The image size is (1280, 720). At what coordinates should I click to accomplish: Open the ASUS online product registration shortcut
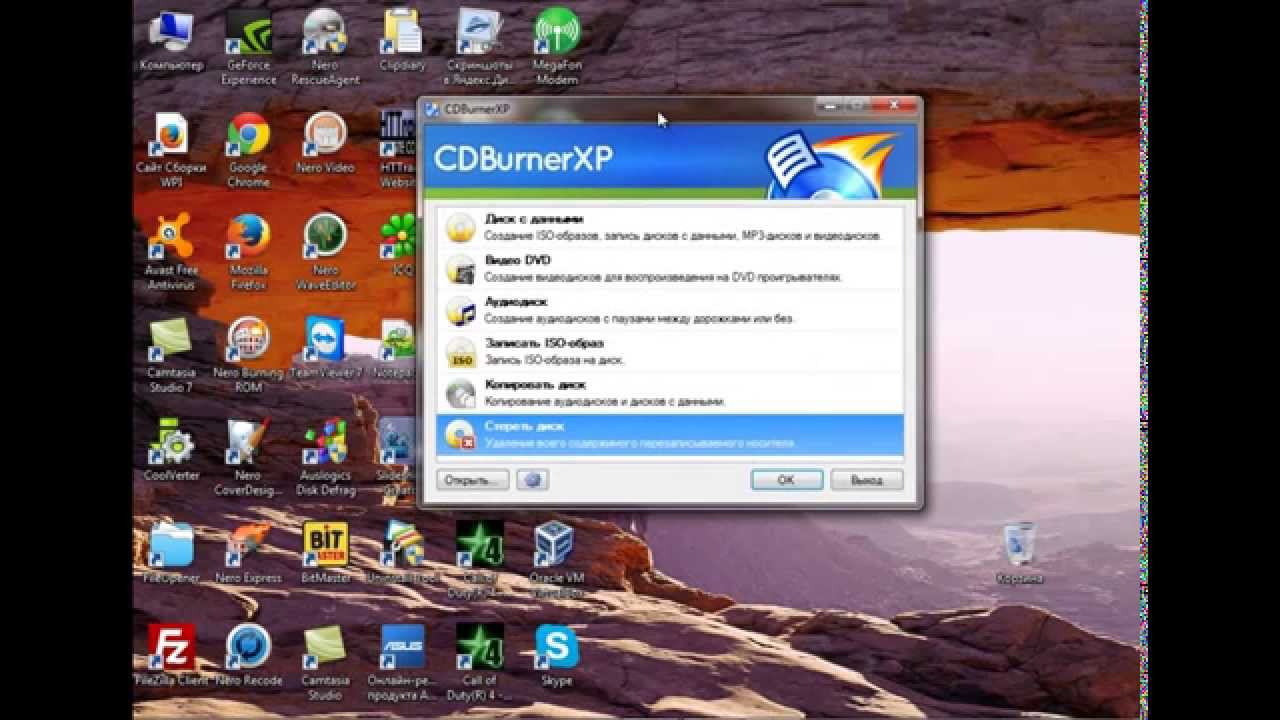click(x=403, y=661)
